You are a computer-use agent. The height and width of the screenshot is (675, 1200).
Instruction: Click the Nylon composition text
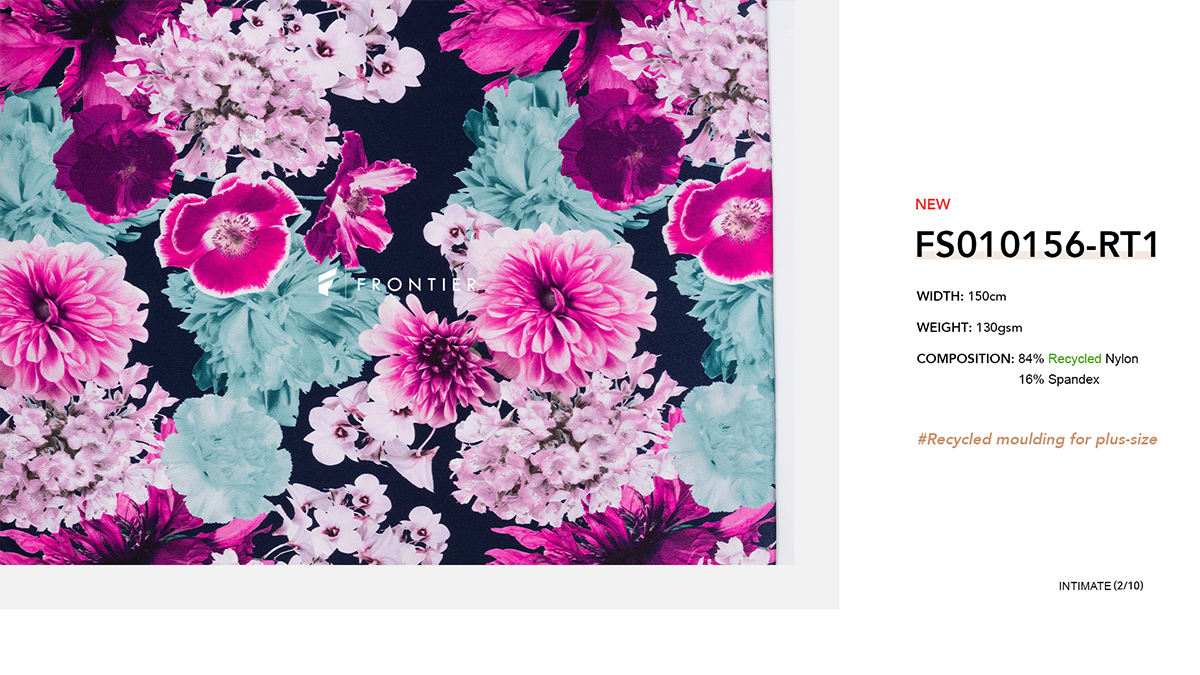tap(1121, 358)
